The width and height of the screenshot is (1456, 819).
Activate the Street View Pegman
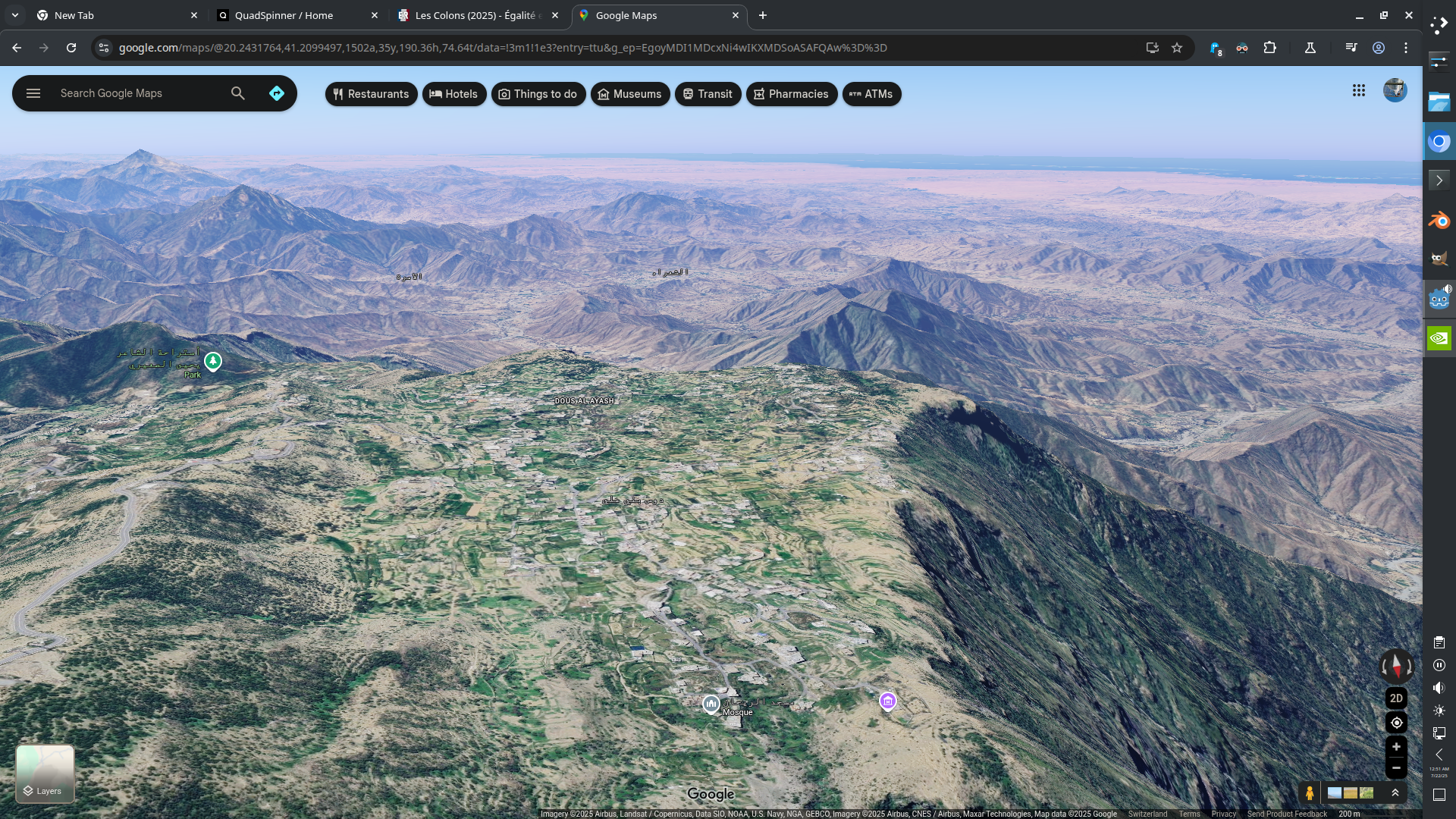coord(1310,793)
